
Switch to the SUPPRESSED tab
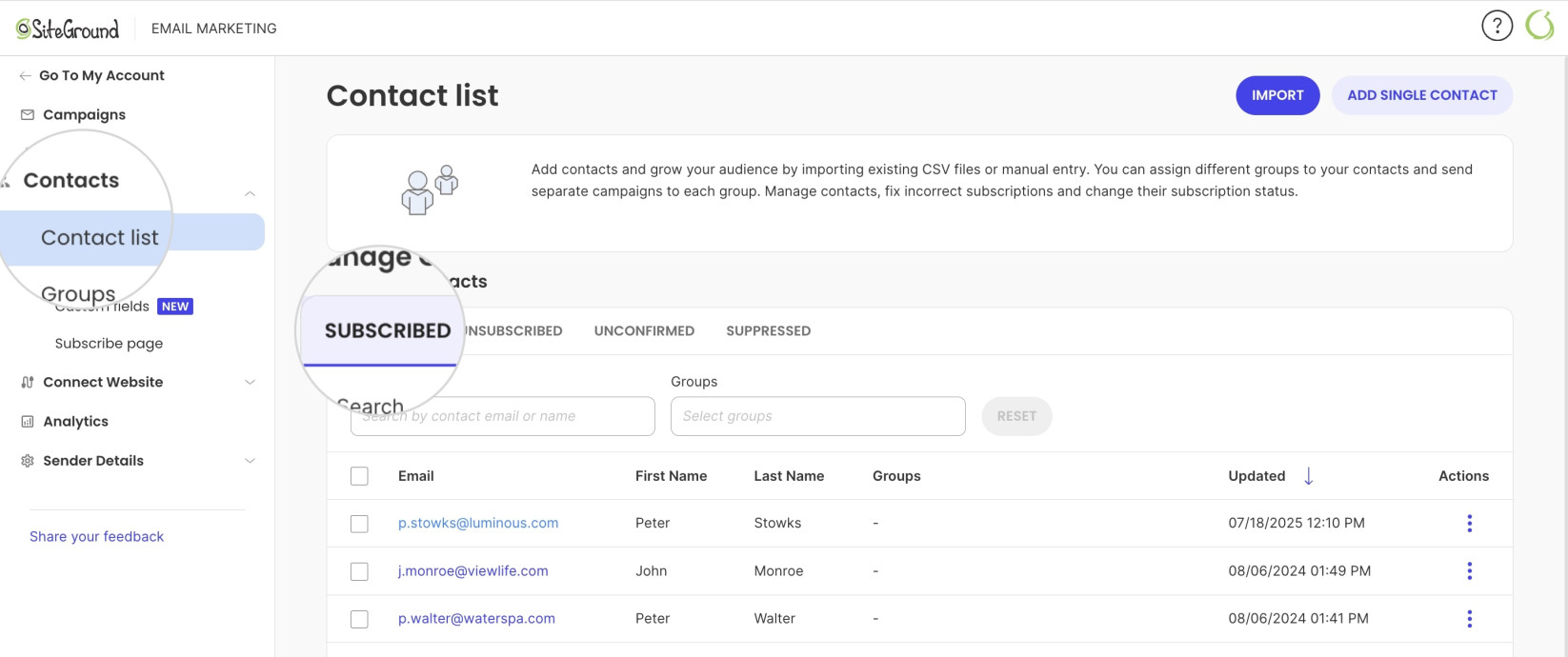coord(769,330)
